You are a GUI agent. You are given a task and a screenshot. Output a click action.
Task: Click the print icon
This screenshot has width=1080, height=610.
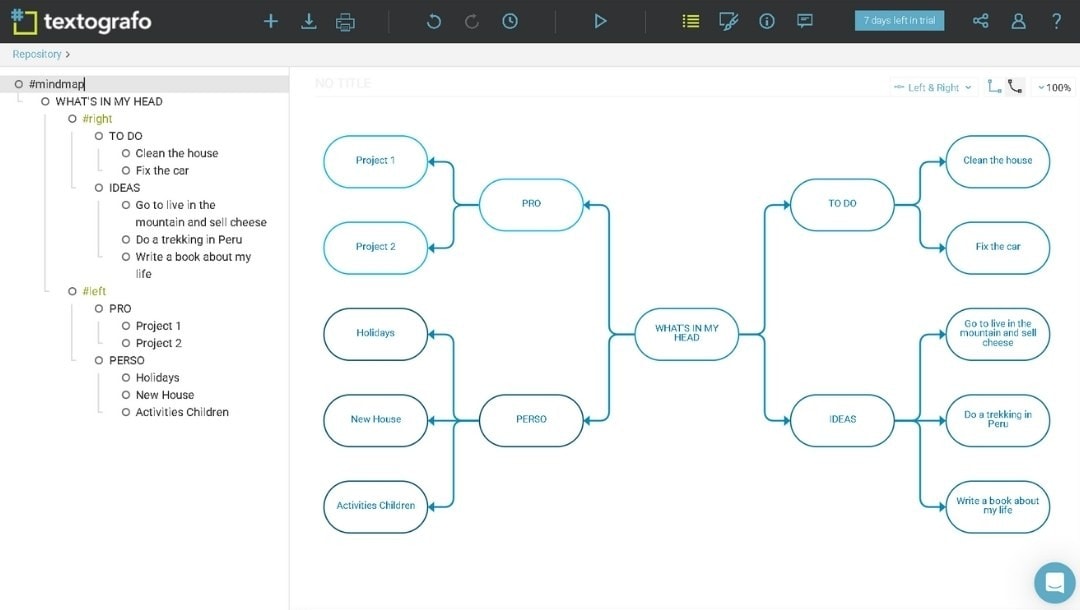[x=345, y=20]
